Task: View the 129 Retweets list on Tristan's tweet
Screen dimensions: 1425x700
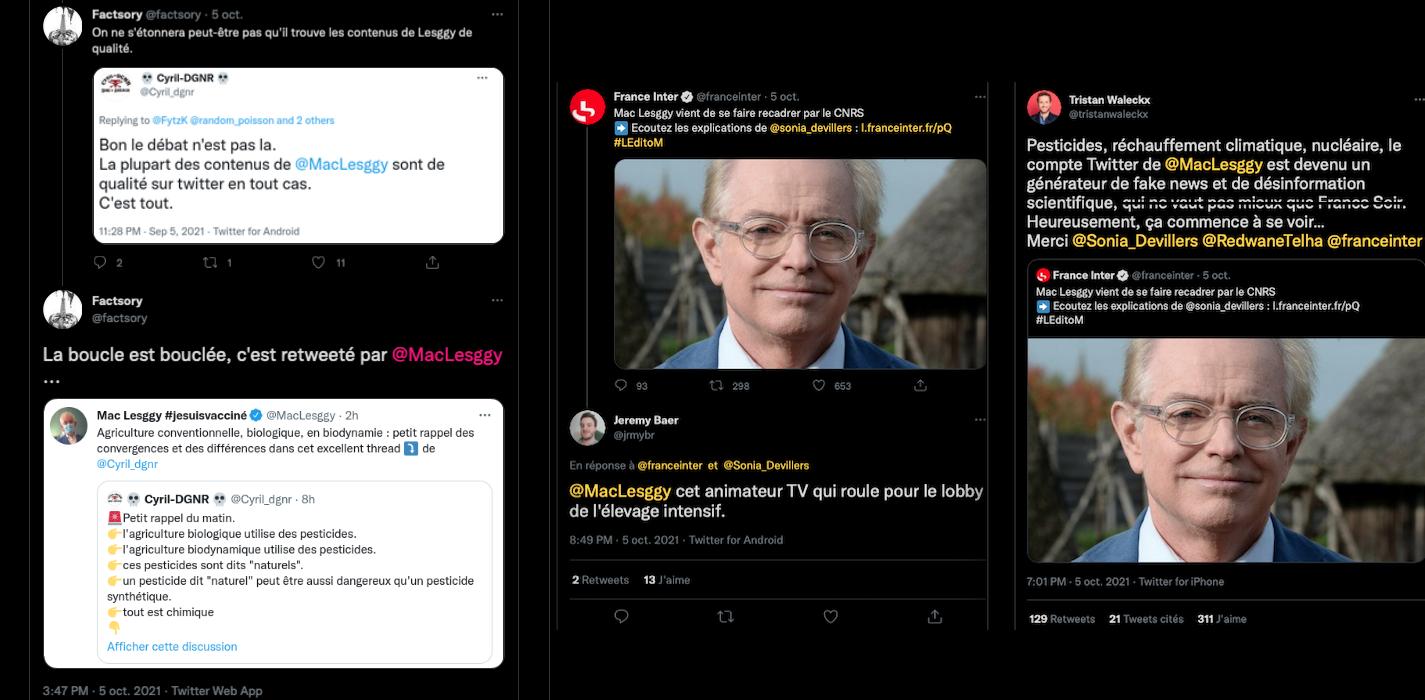Action: click(1062, 619)
